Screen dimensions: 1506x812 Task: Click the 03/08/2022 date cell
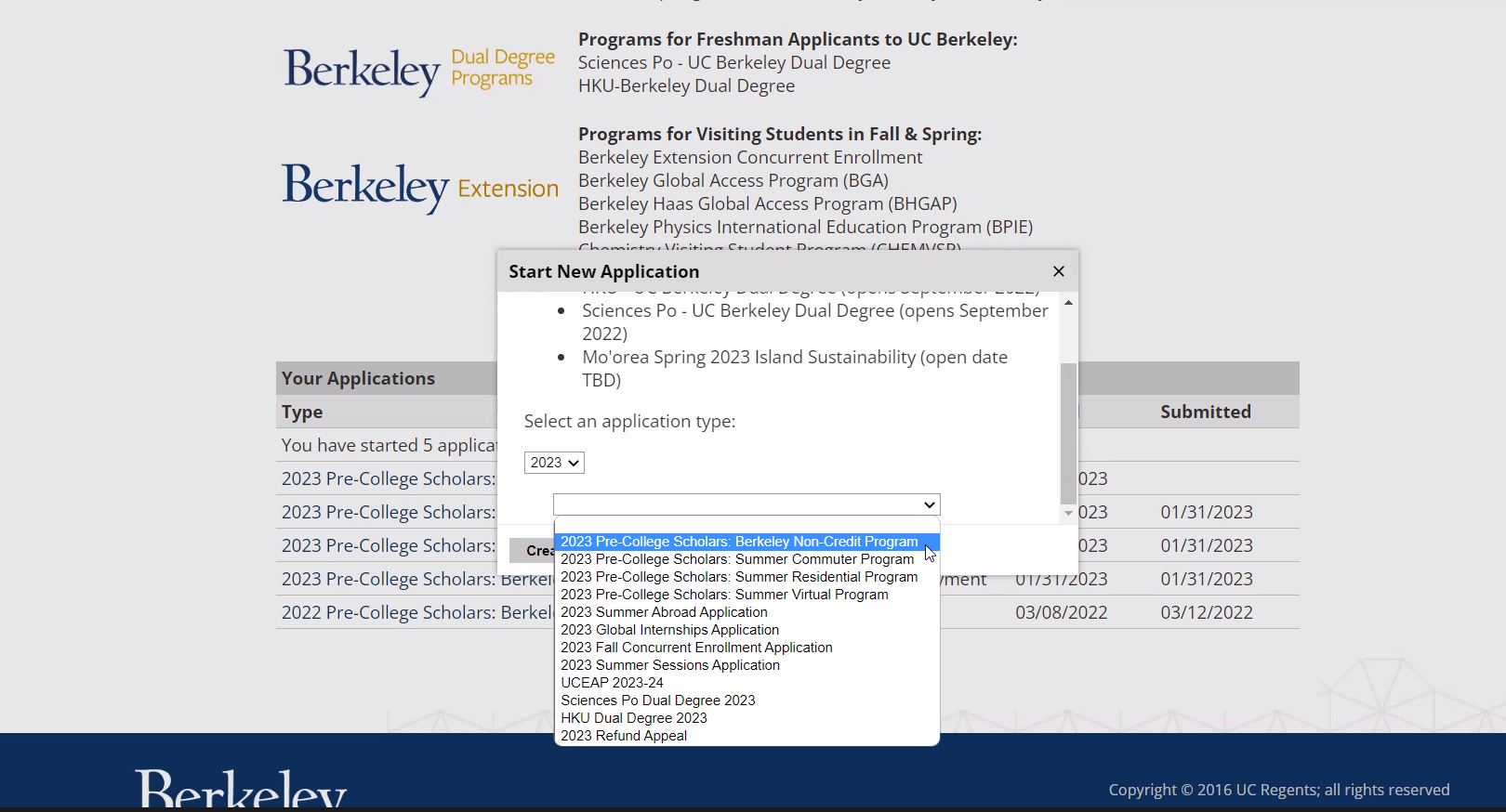coord(1062,612)
